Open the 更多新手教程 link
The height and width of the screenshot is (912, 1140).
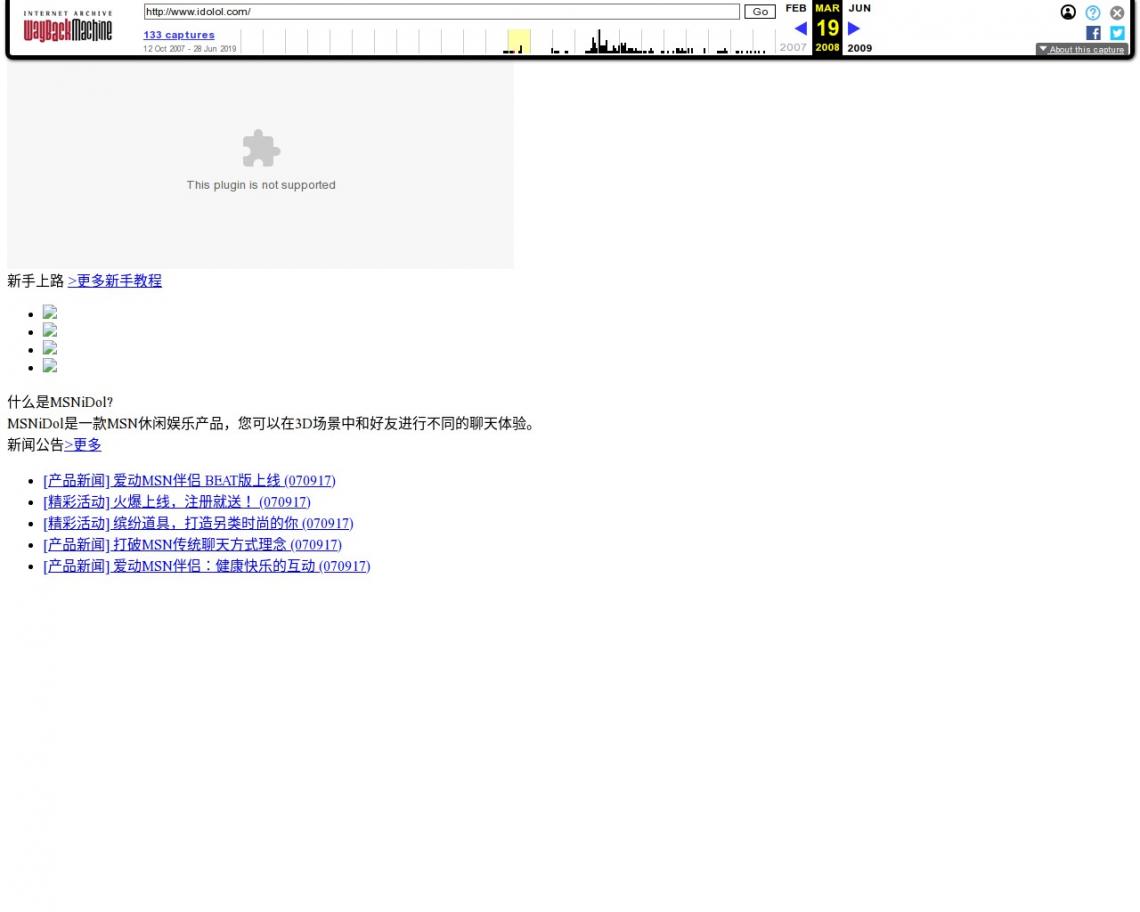(x=115, y=281)
